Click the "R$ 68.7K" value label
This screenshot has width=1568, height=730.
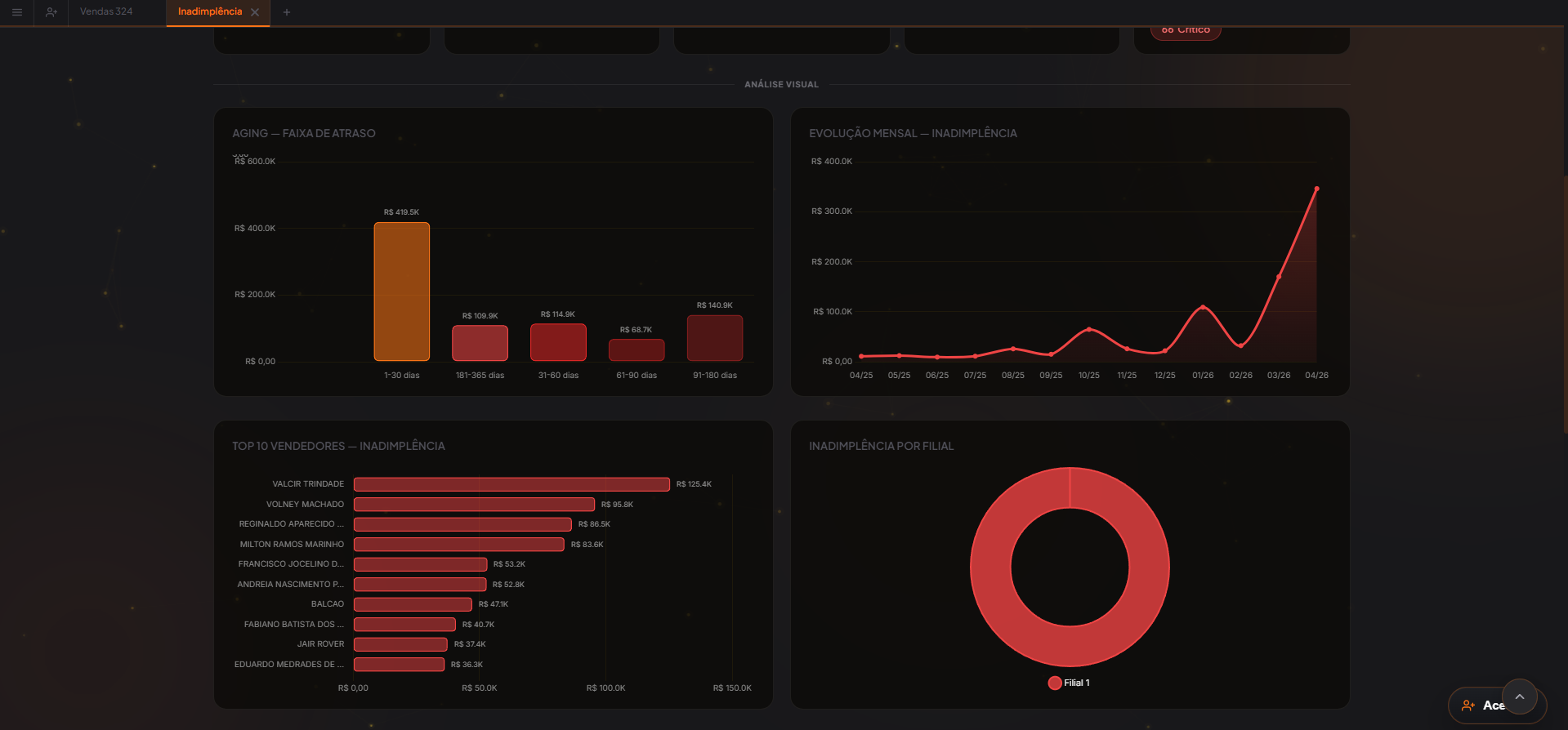[x=637, y=330]
